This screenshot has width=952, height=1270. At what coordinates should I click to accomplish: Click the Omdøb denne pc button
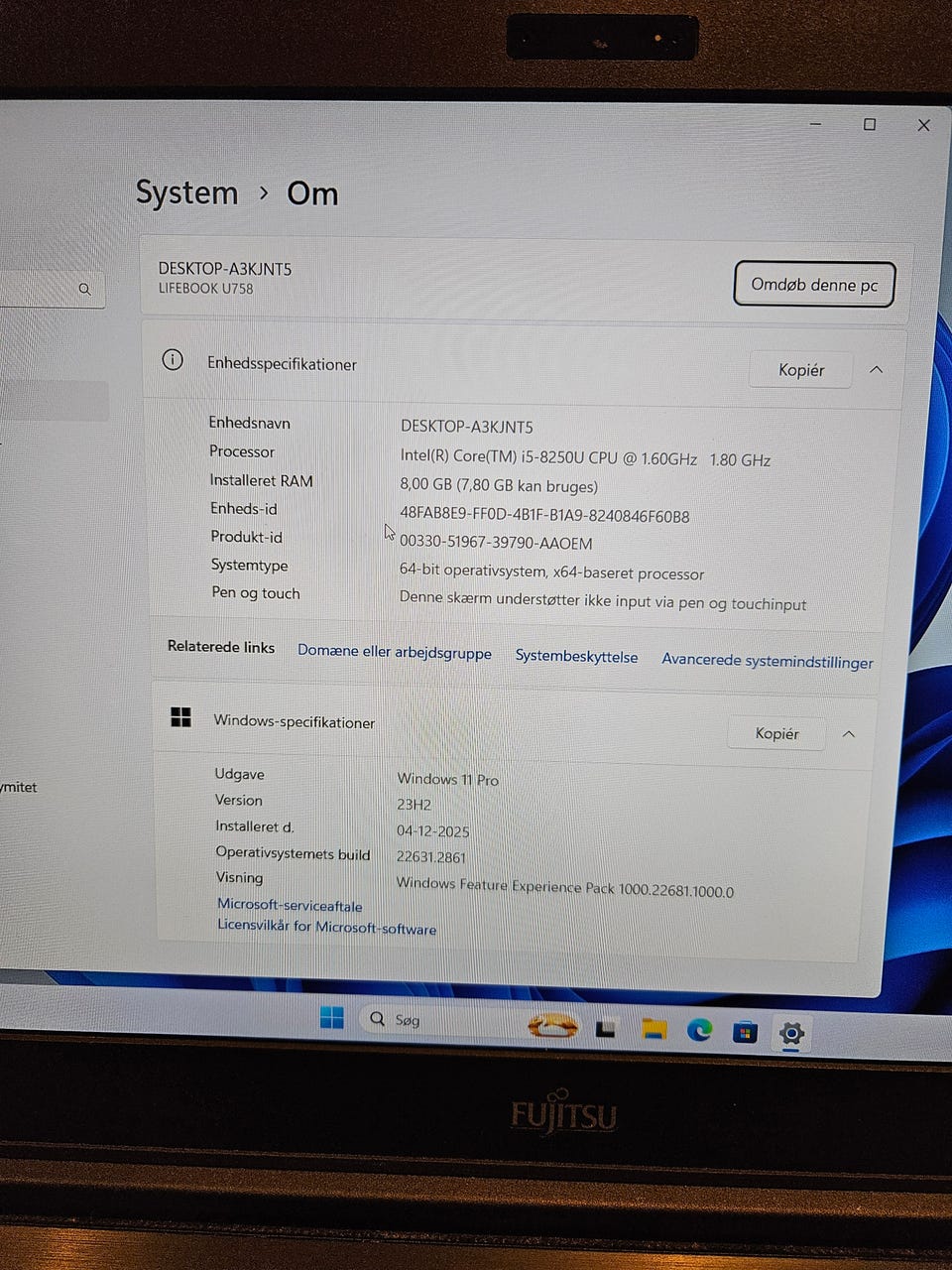tap(814, 285)
